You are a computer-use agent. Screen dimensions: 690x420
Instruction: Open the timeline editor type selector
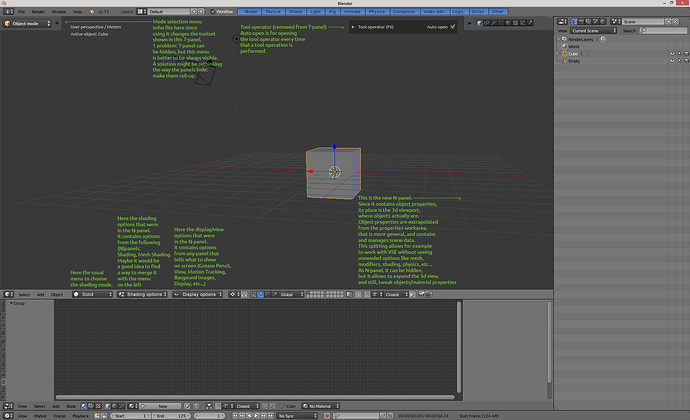tap(8, 416)
